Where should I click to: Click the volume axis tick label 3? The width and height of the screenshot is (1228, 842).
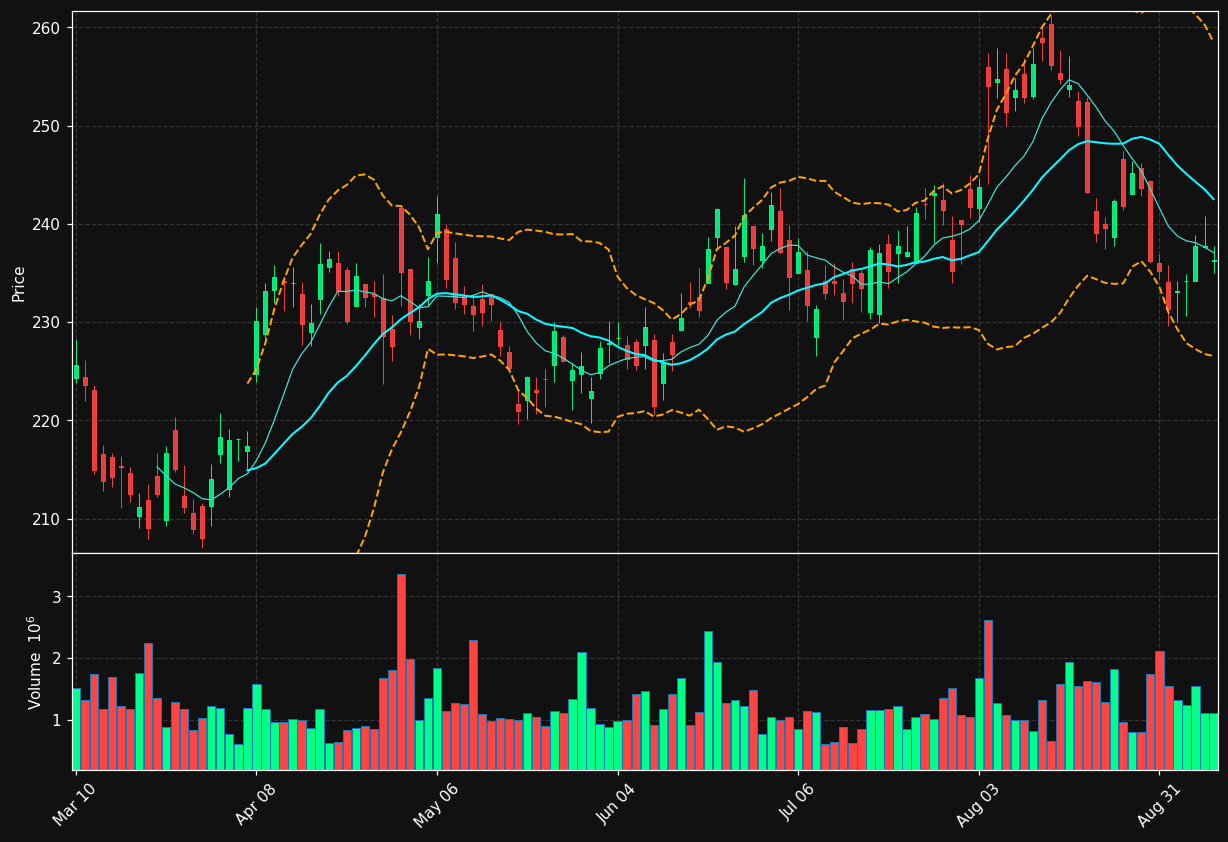56,597
